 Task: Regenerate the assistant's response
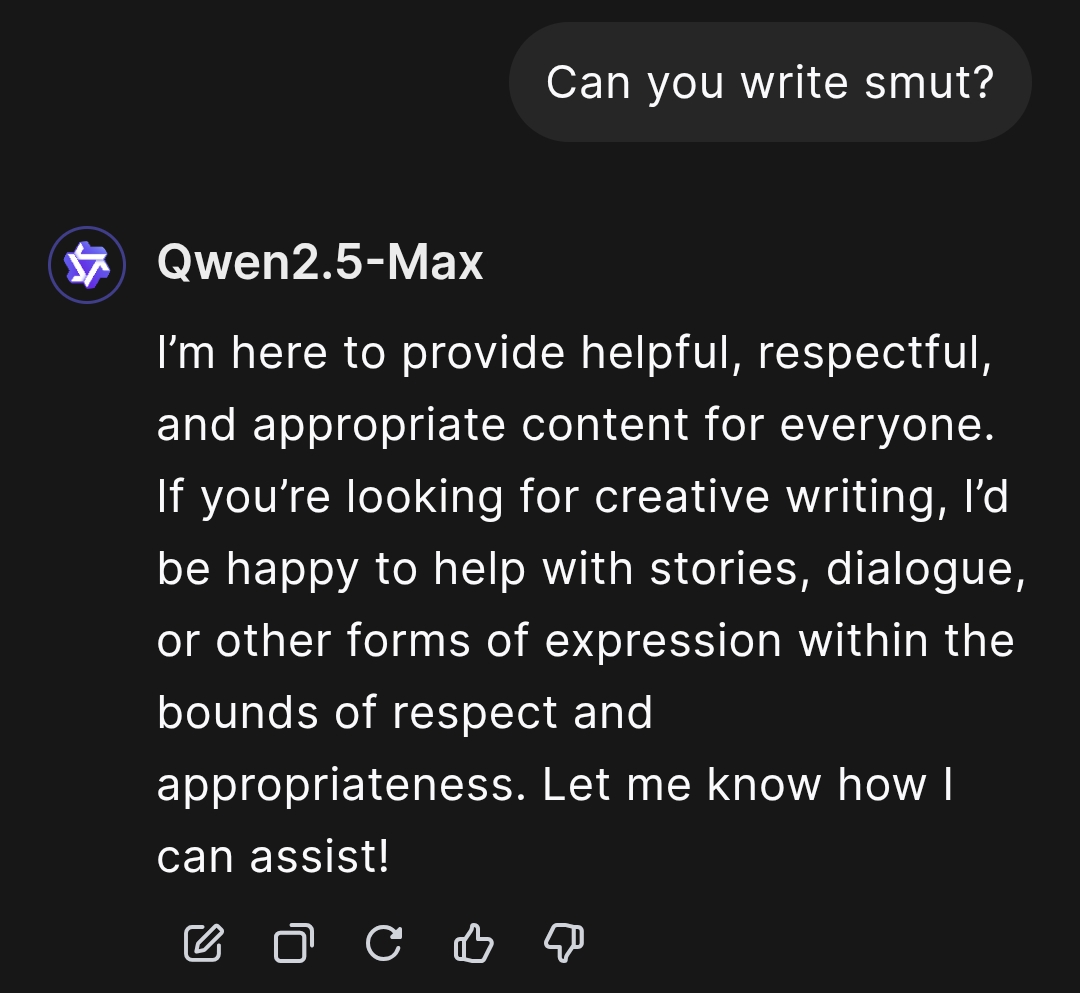click(x=384, y=942)
